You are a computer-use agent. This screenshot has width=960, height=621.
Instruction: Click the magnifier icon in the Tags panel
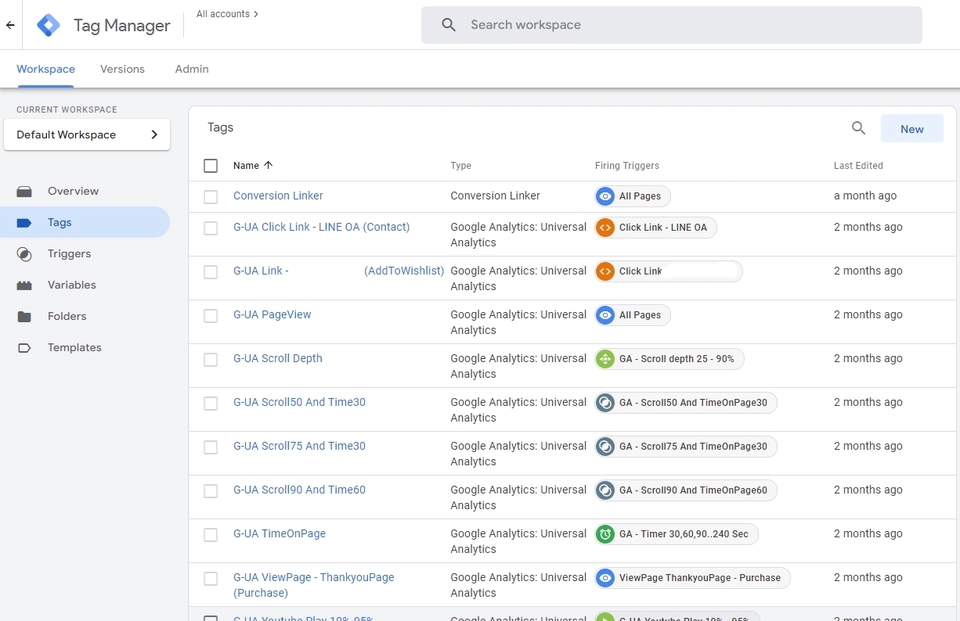point(858,128)
